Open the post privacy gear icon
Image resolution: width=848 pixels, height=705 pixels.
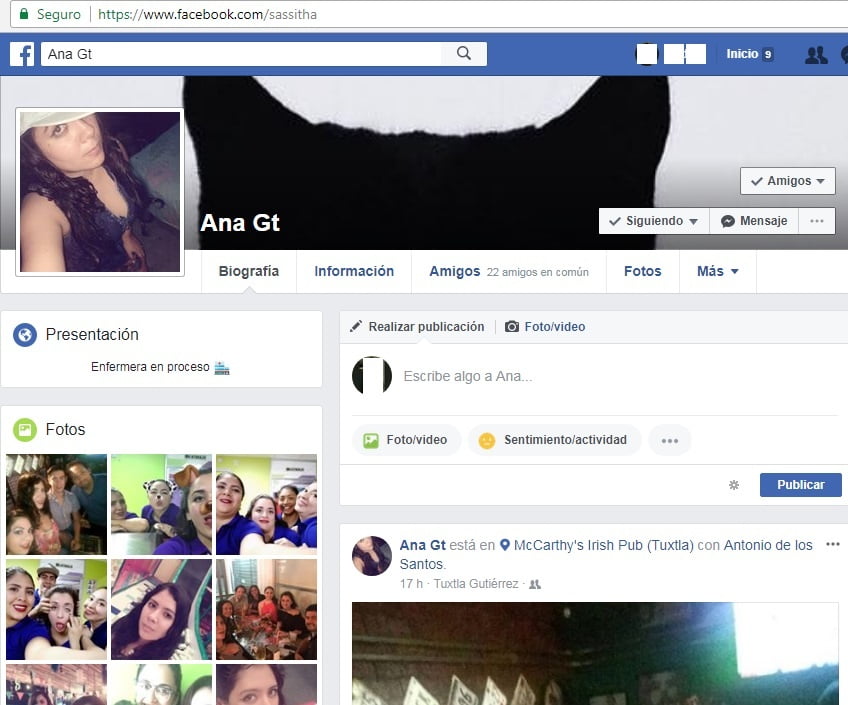734,485
